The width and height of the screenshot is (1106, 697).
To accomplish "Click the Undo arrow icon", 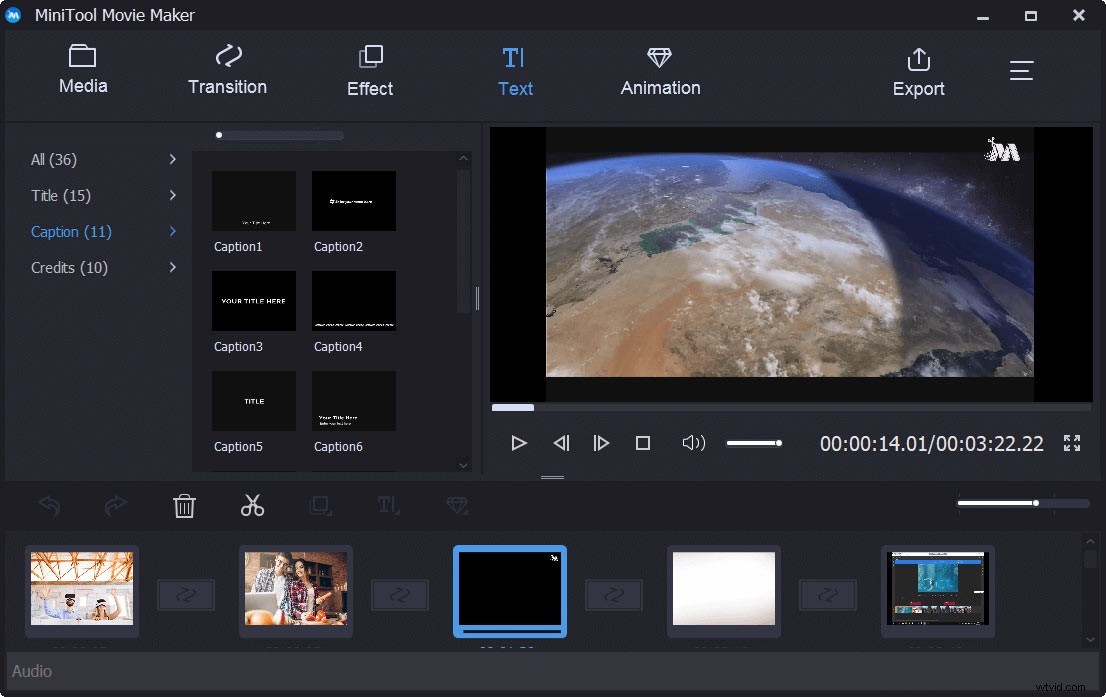I will pos(48,505).
